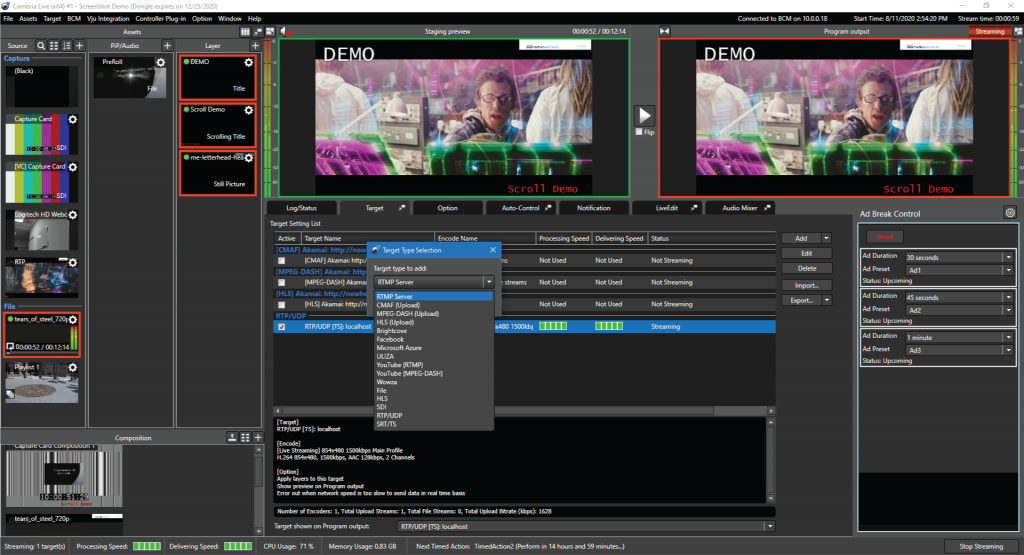This screenshot has height=555, width=1024.
Task: Switch to the Notification tab
Action: pos(593,208)
